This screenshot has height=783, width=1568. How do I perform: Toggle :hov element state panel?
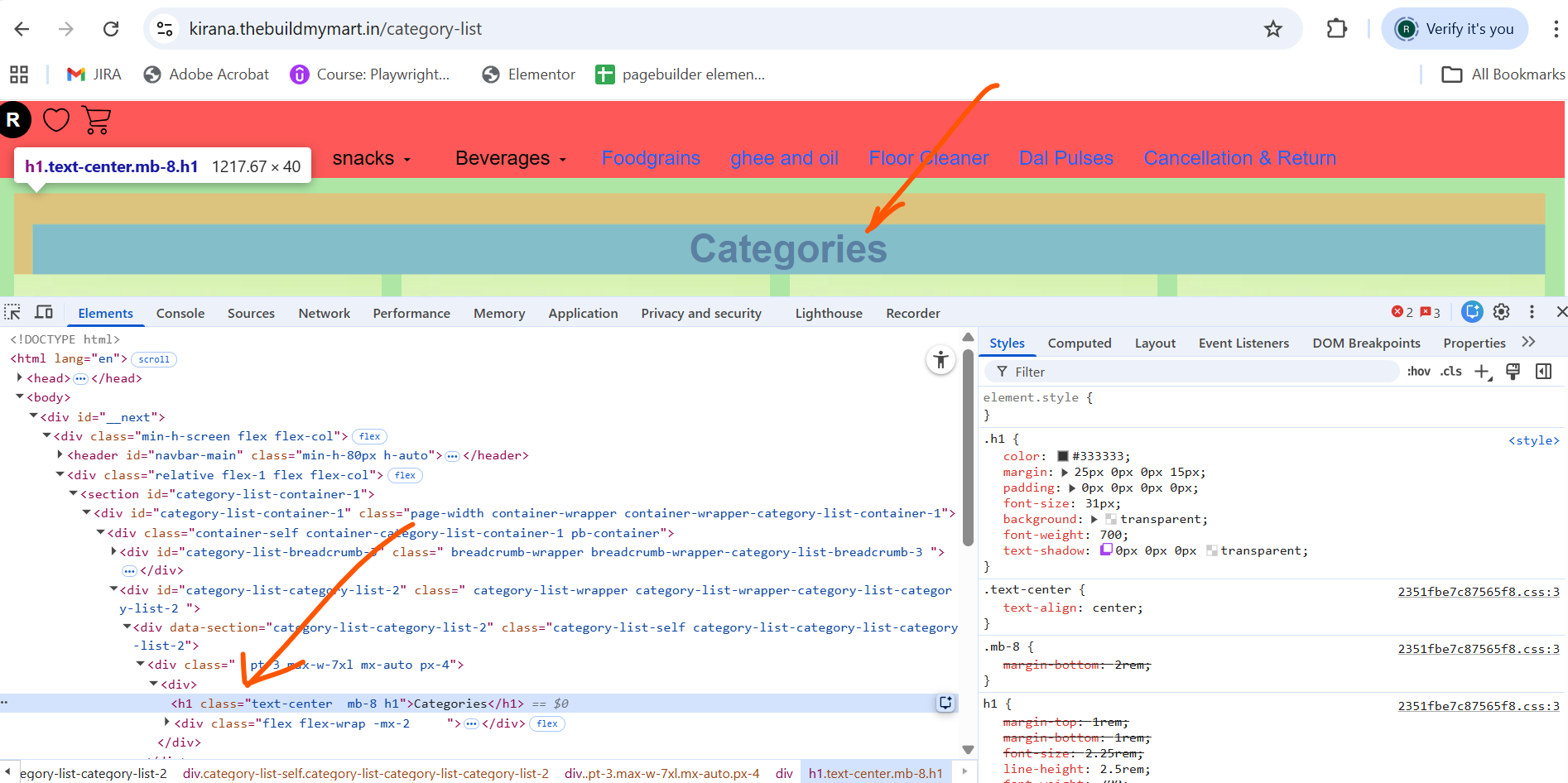1418,372
